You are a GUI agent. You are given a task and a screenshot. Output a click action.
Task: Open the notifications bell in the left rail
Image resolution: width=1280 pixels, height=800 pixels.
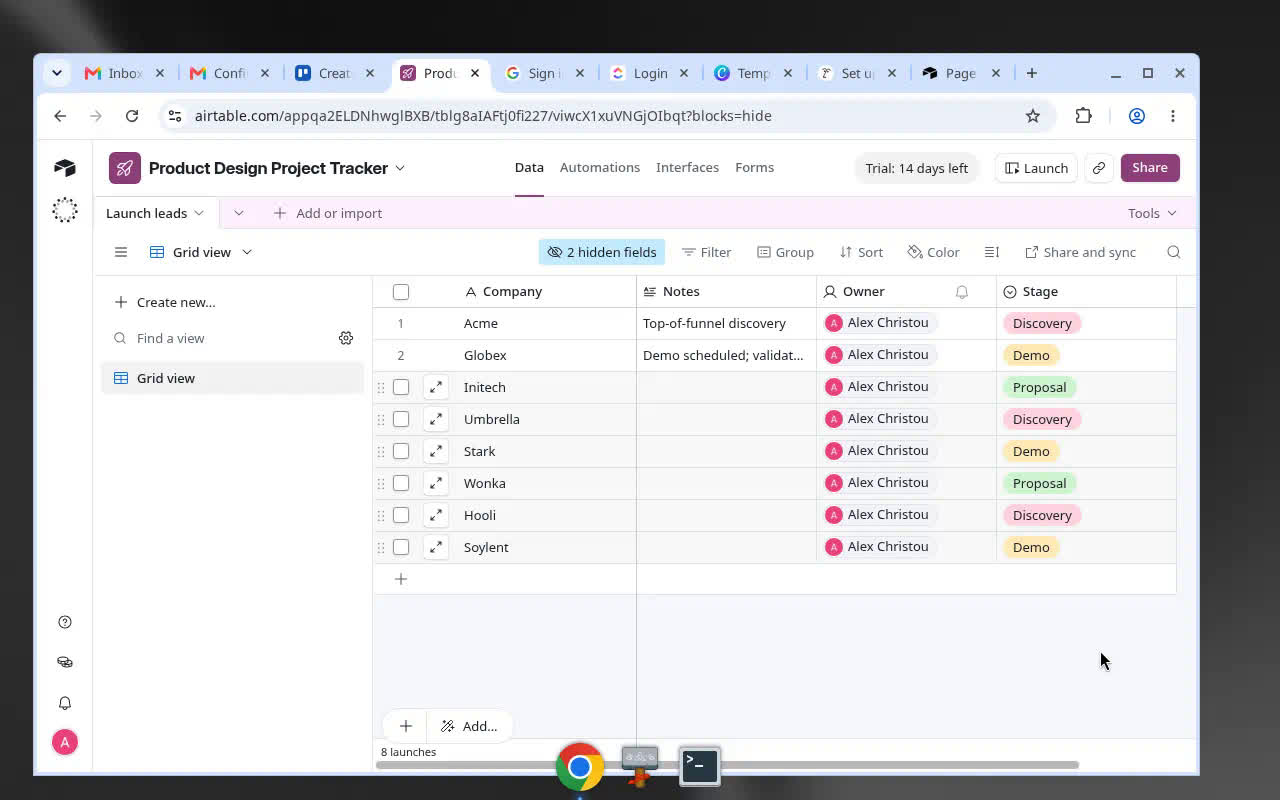point(65,703)
